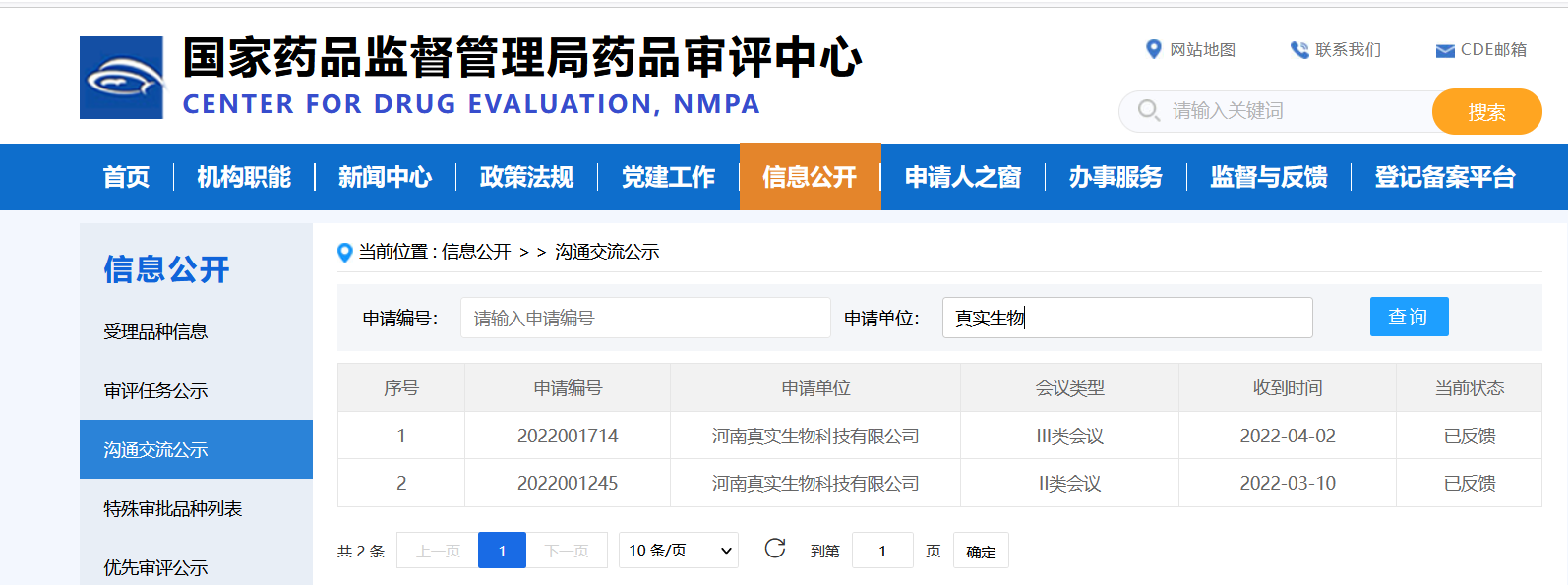Click the 下一页 next page button

click(x=567, y=551)
